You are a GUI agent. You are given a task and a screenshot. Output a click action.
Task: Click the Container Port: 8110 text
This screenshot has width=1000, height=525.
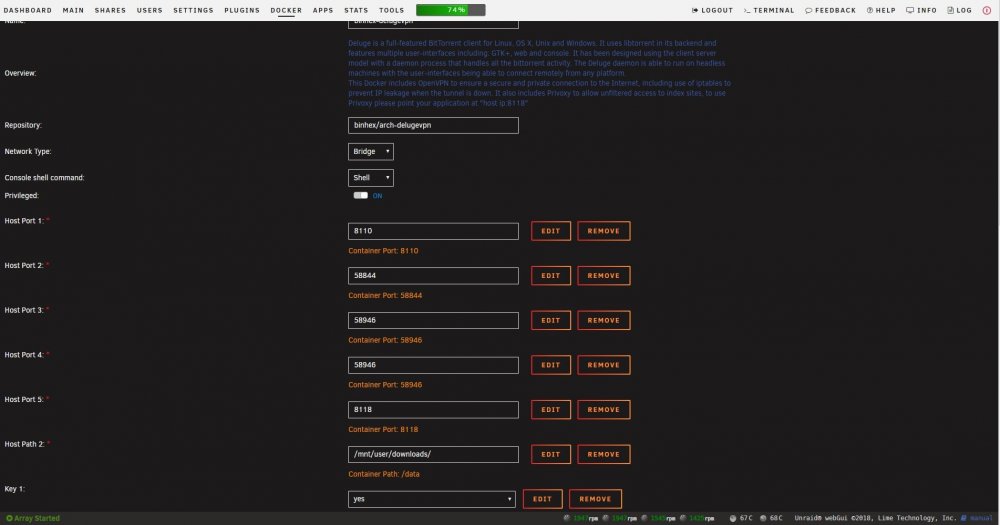pyautogui.click(x=383, y=251)
